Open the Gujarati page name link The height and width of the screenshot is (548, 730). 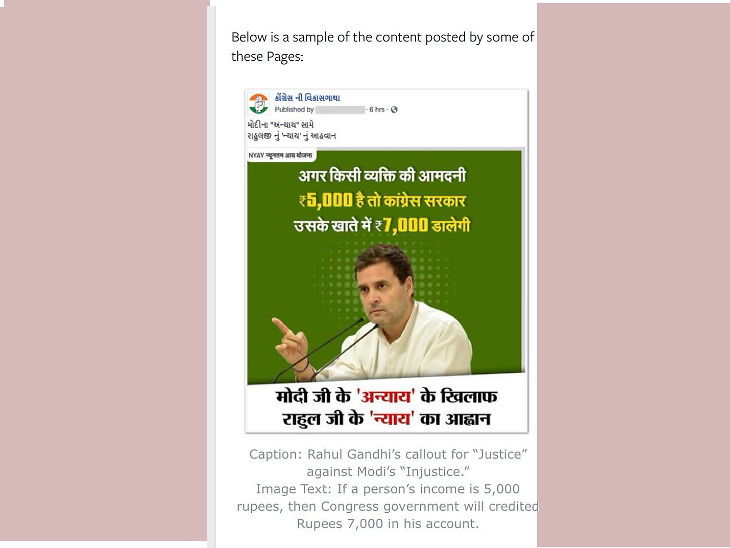(307, 98)
